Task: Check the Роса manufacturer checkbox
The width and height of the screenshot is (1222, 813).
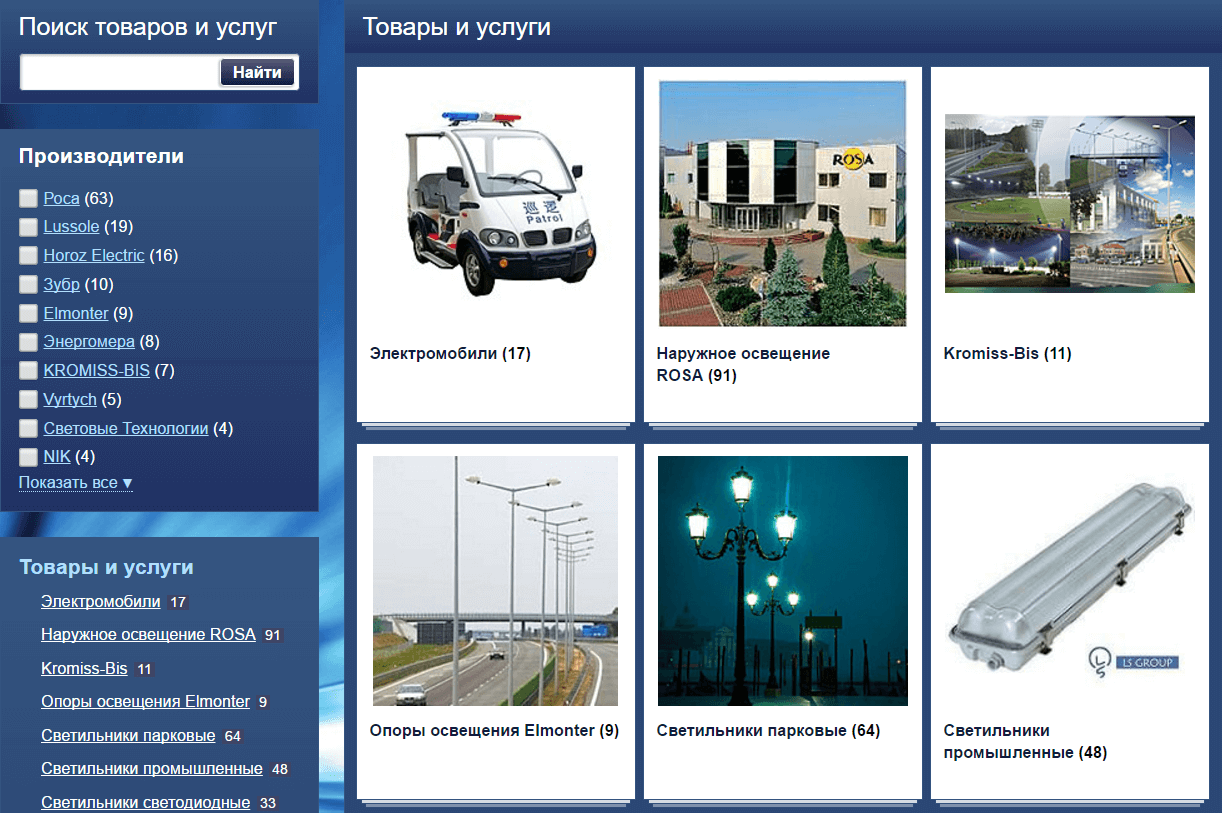Action: click(28, 198)
